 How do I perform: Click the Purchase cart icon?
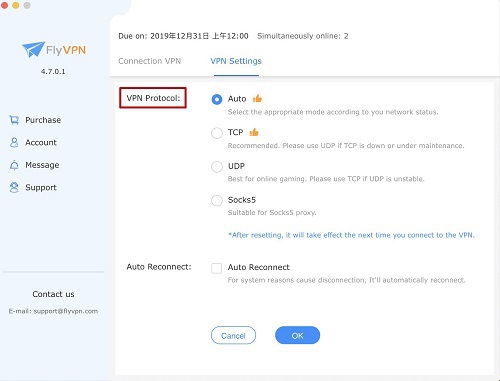(14, 120)
